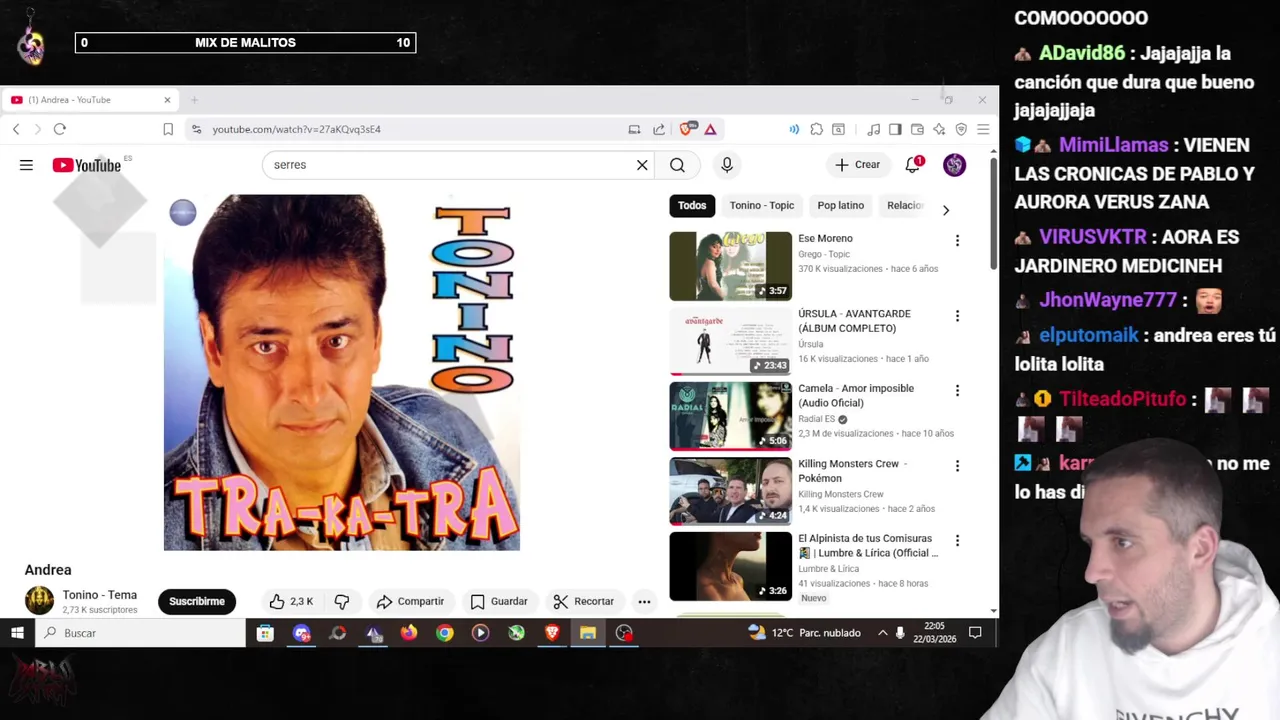Click the Compartir button
Image resolution: width=1280 pixels, height=720 pixels.
point(410,601)
